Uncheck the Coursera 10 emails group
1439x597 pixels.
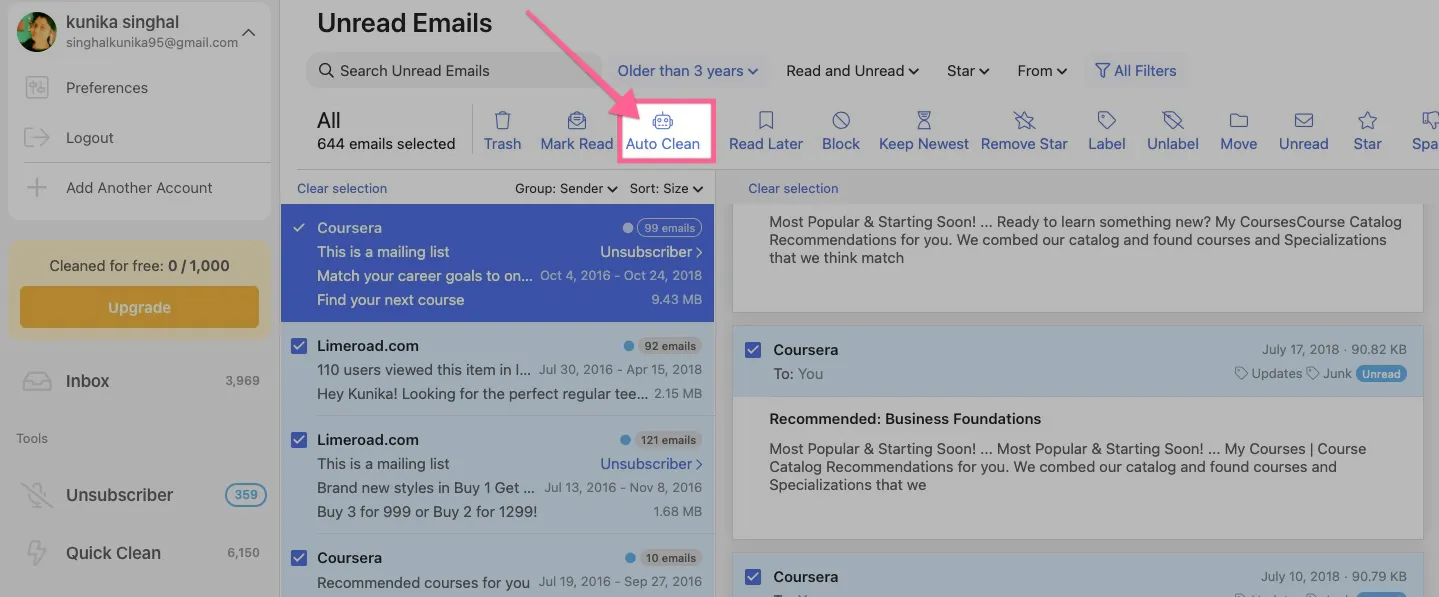299,558
